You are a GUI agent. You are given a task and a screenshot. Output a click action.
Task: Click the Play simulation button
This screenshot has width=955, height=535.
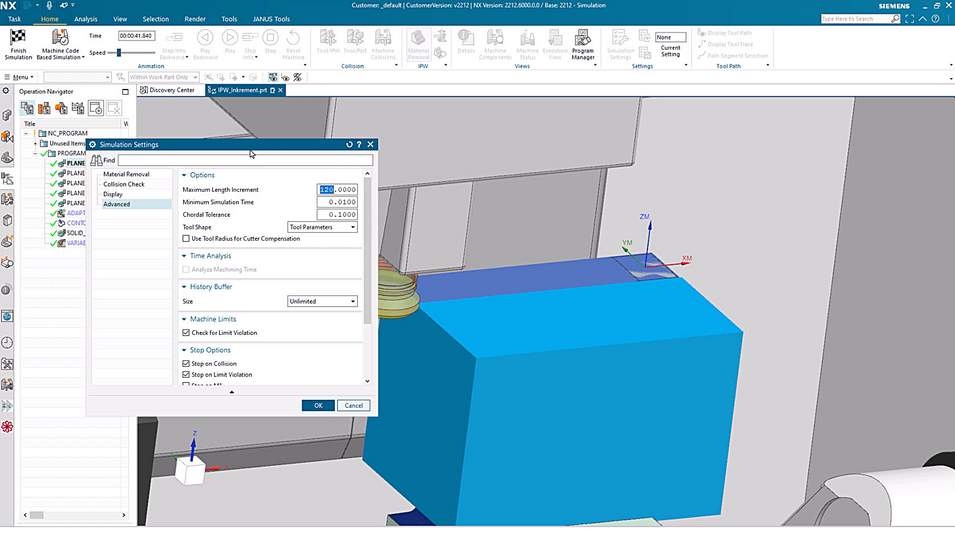point(230,38)
